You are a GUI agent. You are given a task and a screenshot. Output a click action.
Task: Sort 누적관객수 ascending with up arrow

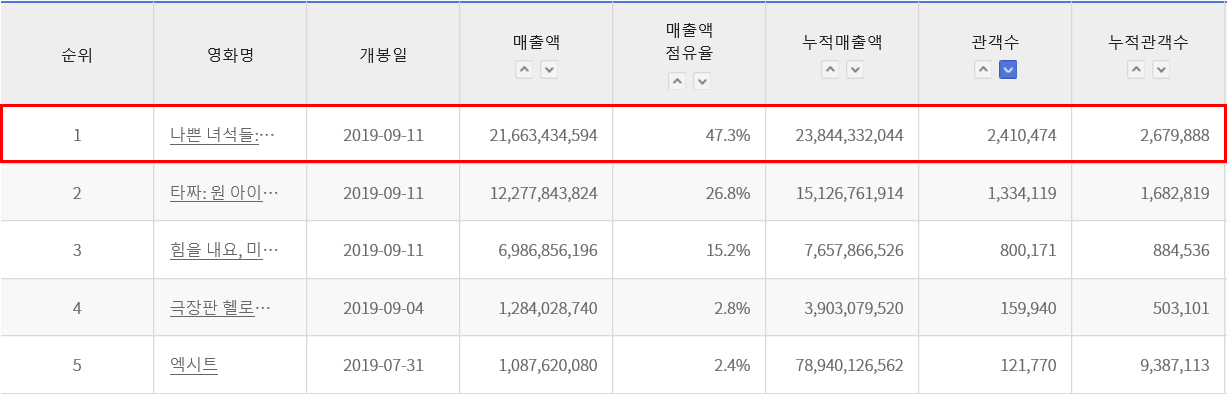1136,69
